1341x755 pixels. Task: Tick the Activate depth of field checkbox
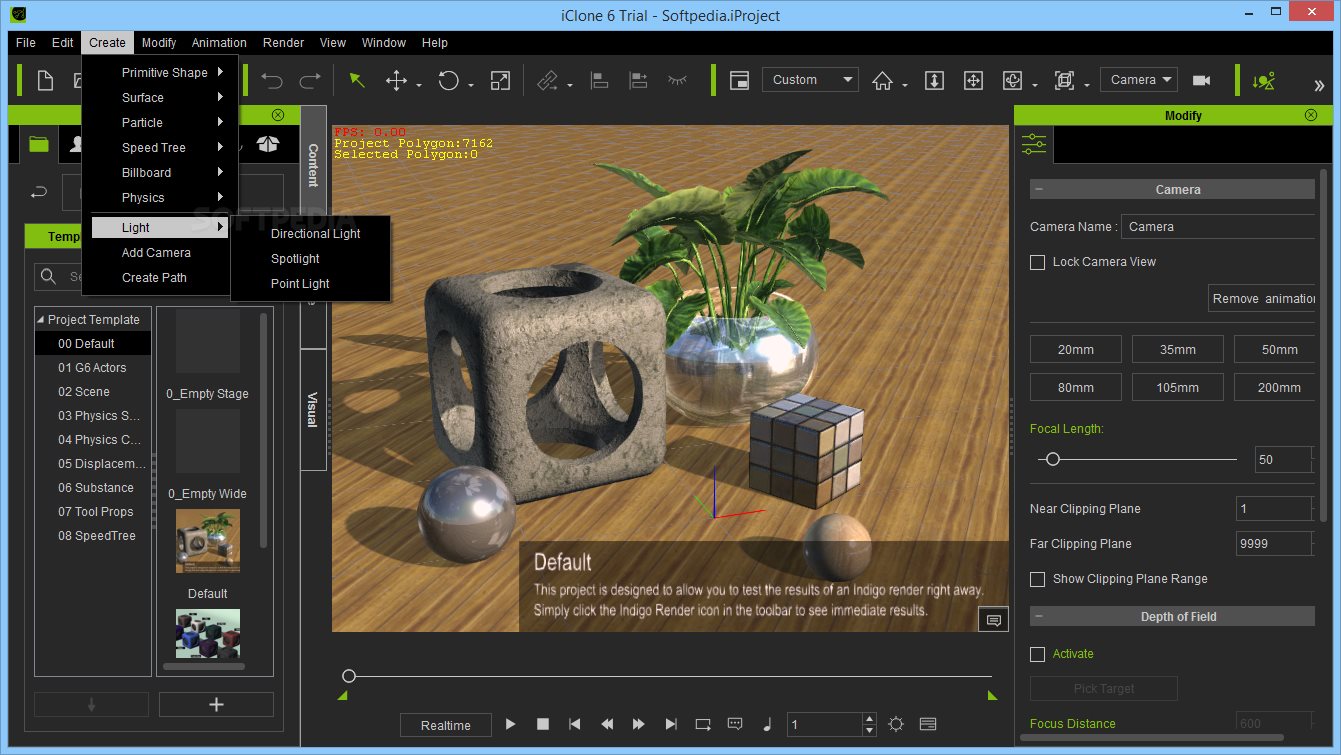[x=1037, y=654]
